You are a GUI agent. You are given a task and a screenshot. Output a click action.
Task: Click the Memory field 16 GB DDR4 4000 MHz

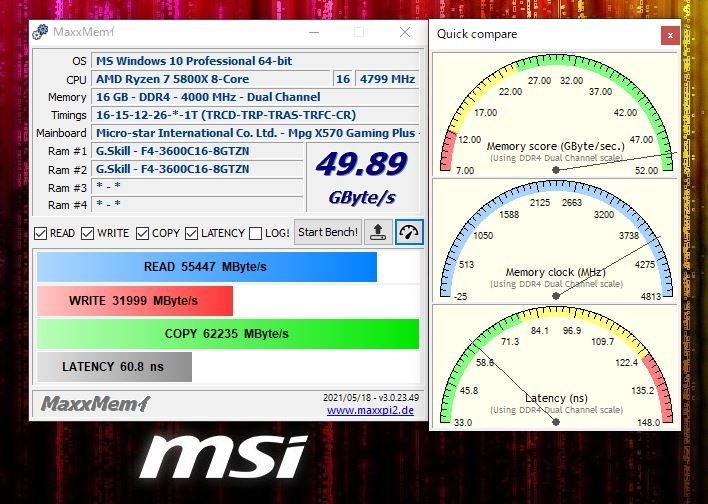pyautogui.click(x=255, y=97)
